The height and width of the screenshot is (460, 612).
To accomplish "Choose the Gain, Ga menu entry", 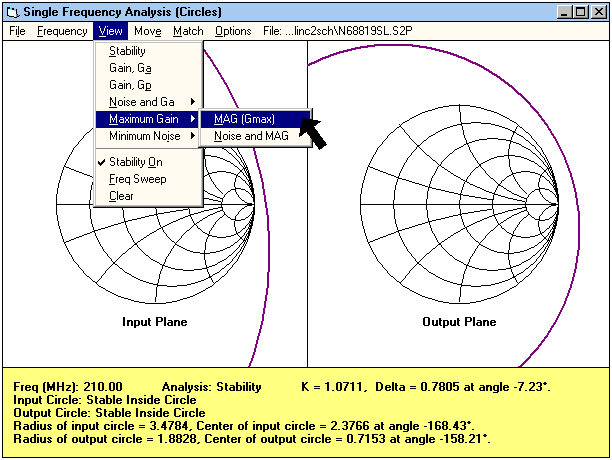I will 130,67.
